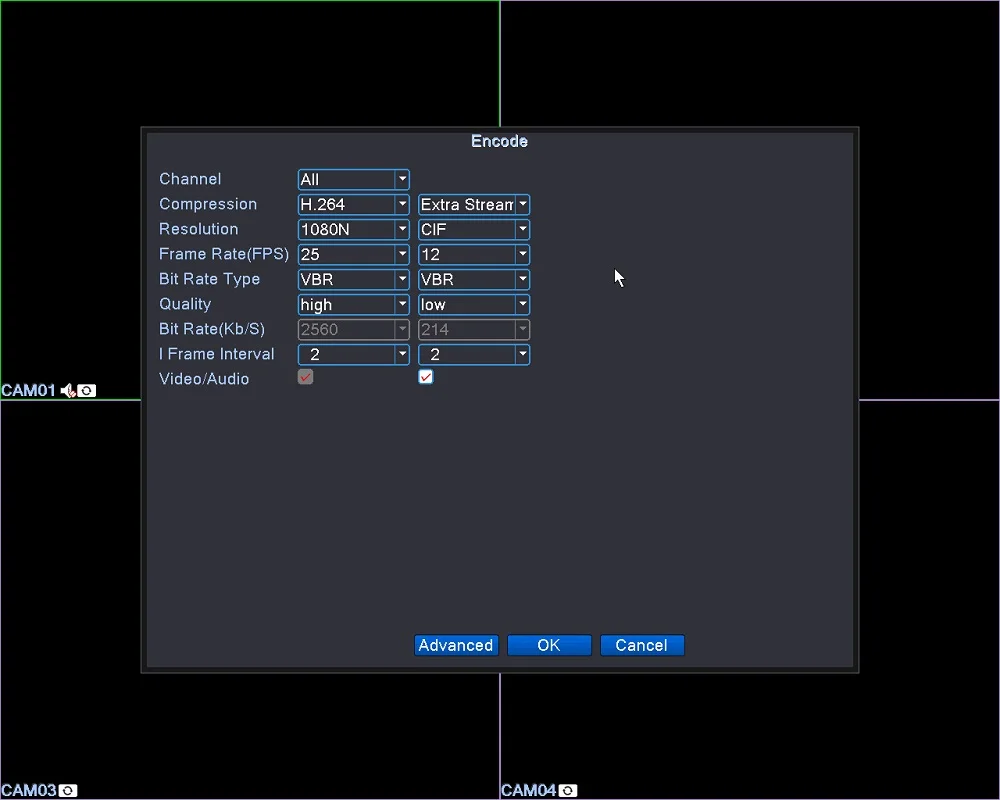Click the Bit Rate(Kb/S) label
The width and height of the screenshot is (1000, 800).
click(x=212, y=329)
